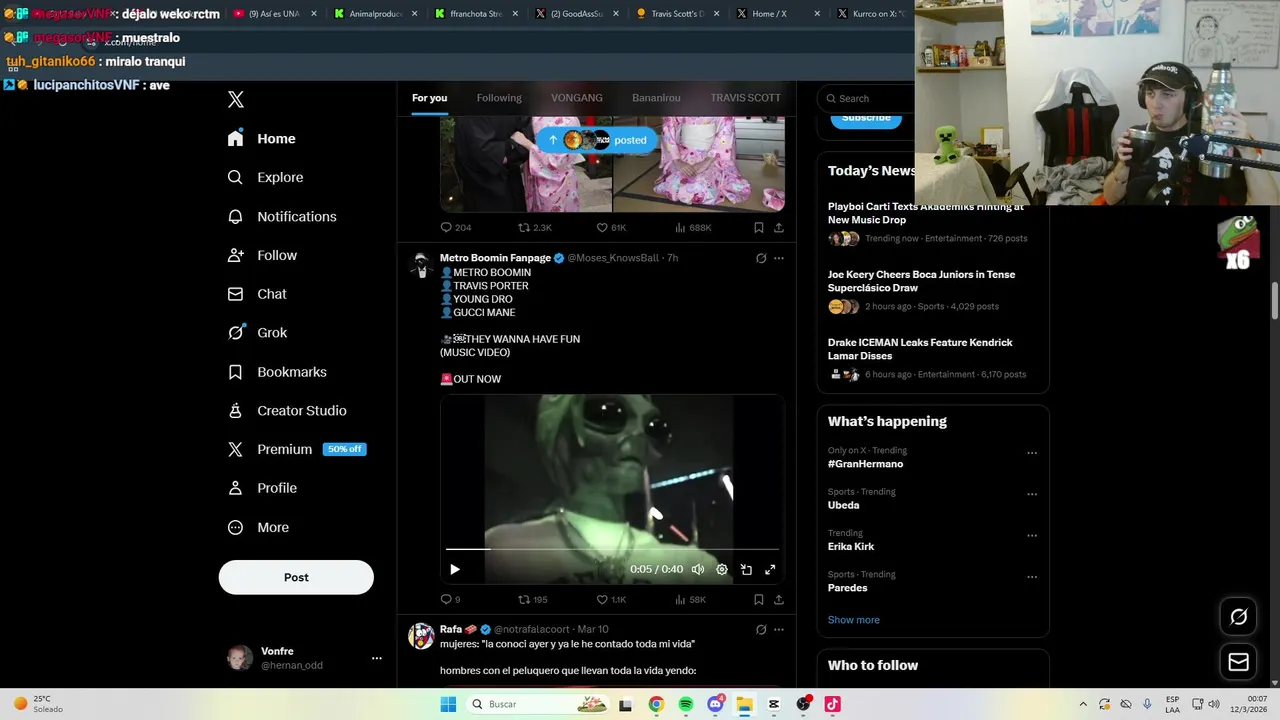Viewport: 1280px width, 720px height.
Task: Open Grok in sidebar
Action: [258, 333]
